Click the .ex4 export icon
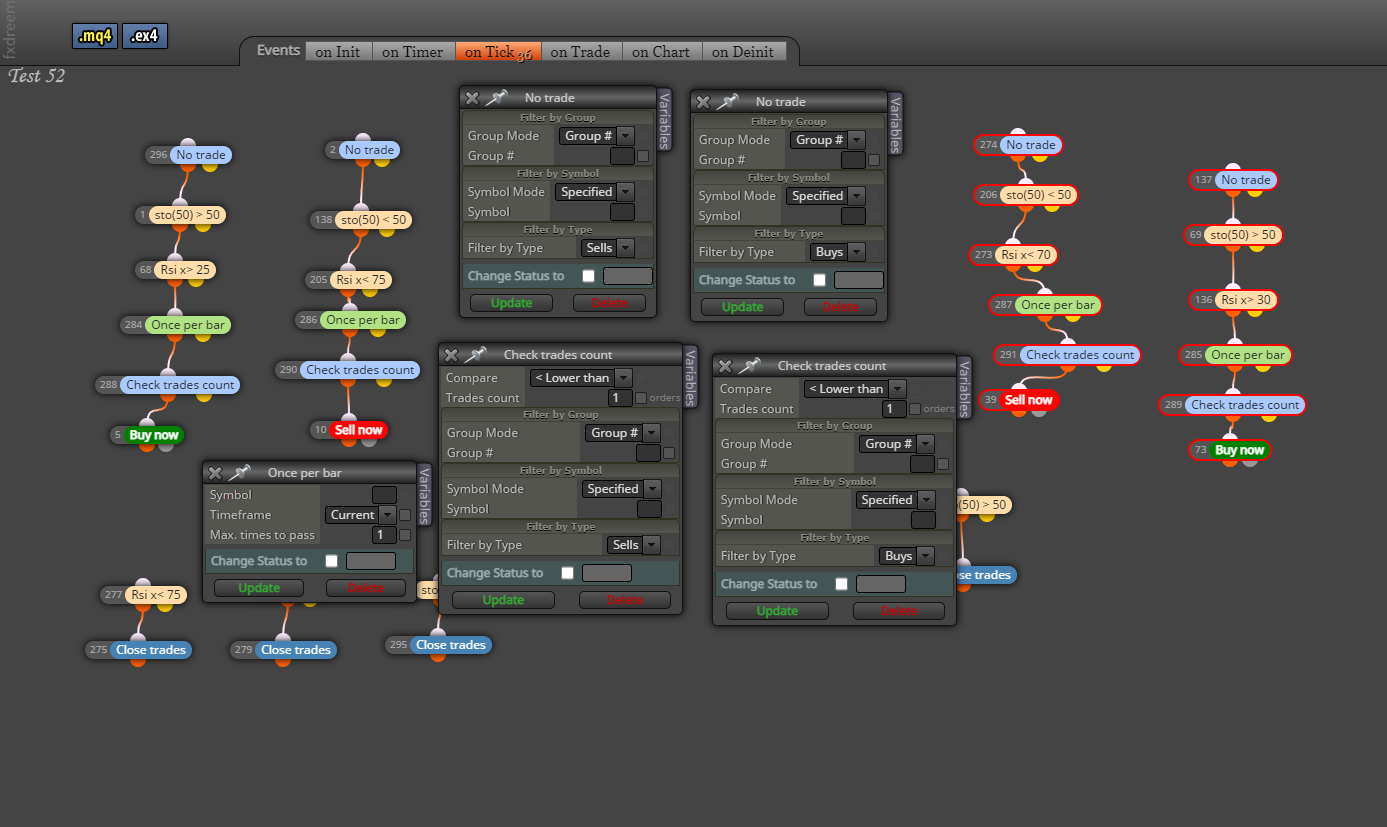 pos(145,37)
